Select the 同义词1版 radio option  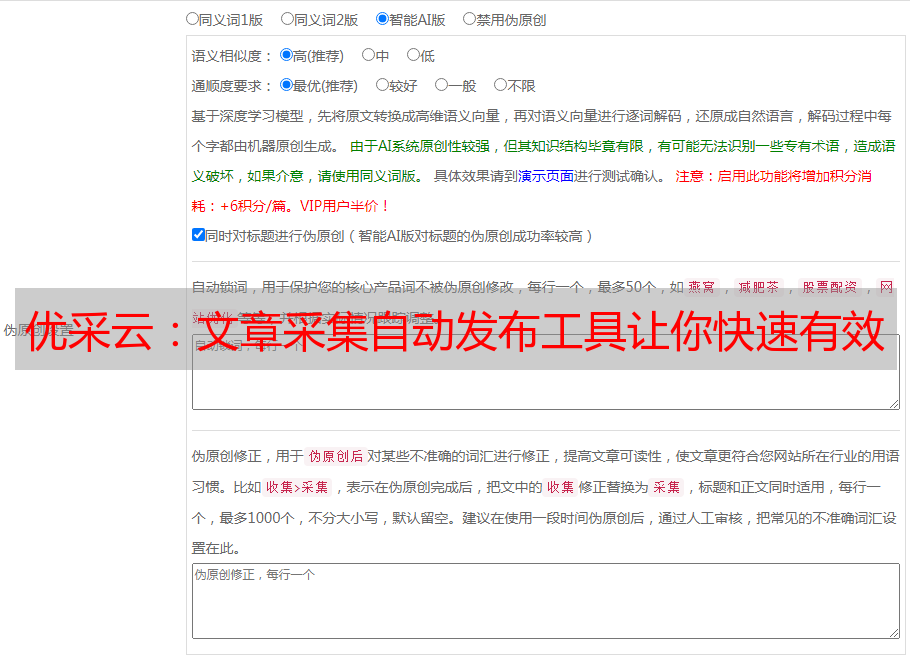pos(192,19)
